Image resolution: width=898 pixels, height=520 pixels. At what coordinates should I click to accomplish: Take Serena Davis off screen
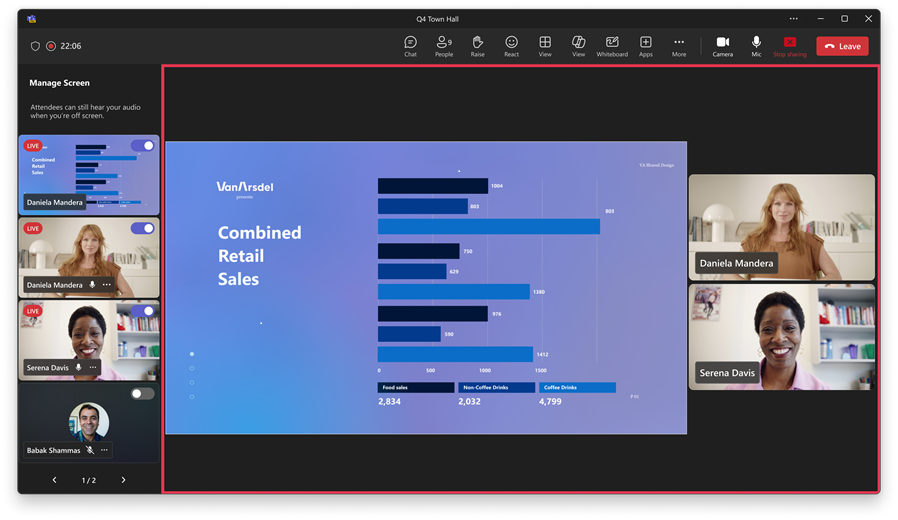142,310
